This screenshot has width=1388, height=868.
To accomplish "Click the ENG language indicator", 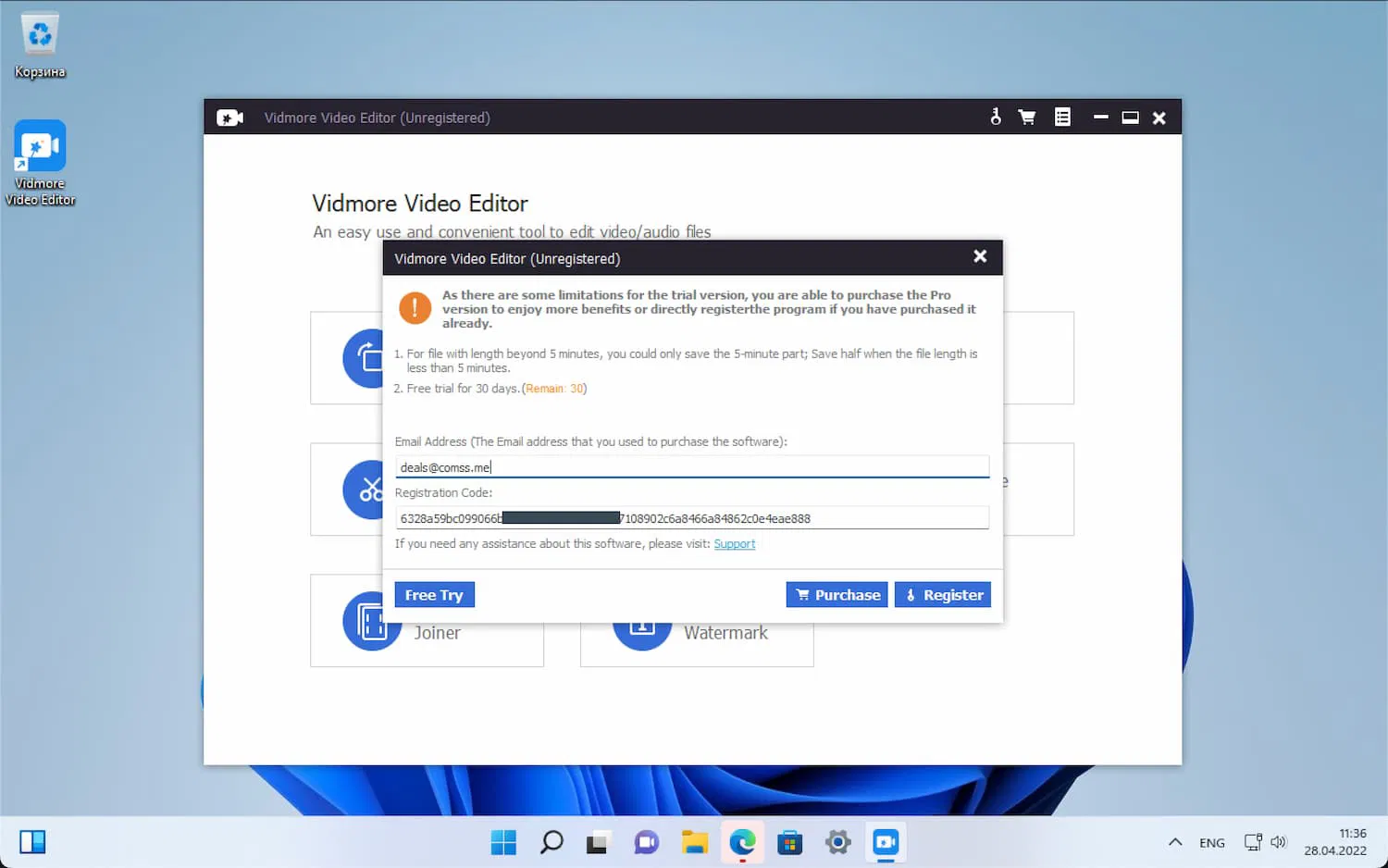I will tap(1212, 843).
